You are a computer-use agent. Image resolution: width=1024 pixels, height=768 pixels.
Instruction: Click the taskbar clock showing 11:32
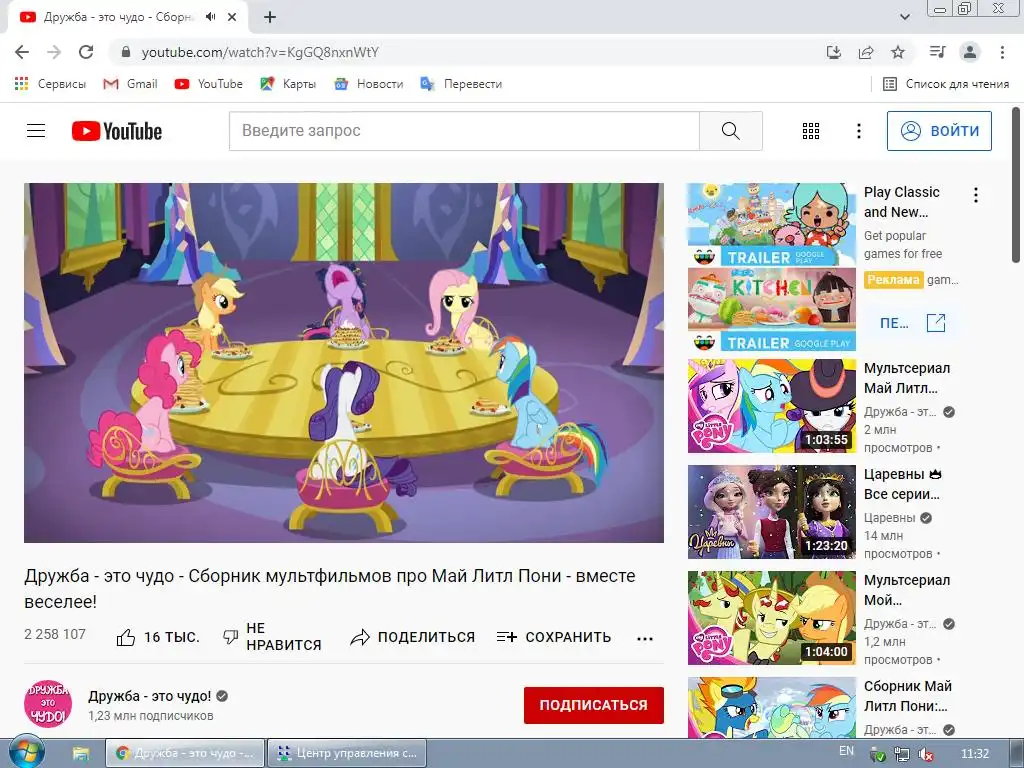pos(975,754)
